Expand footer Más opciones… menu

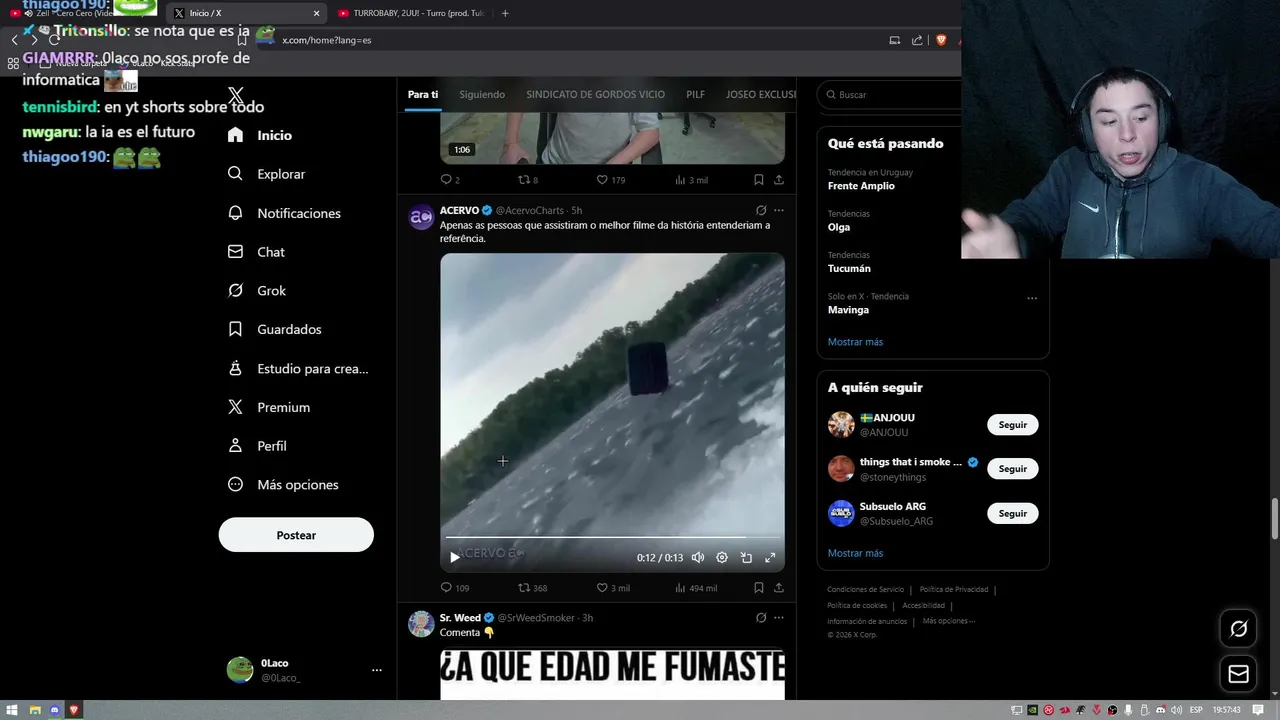(948, 621)
